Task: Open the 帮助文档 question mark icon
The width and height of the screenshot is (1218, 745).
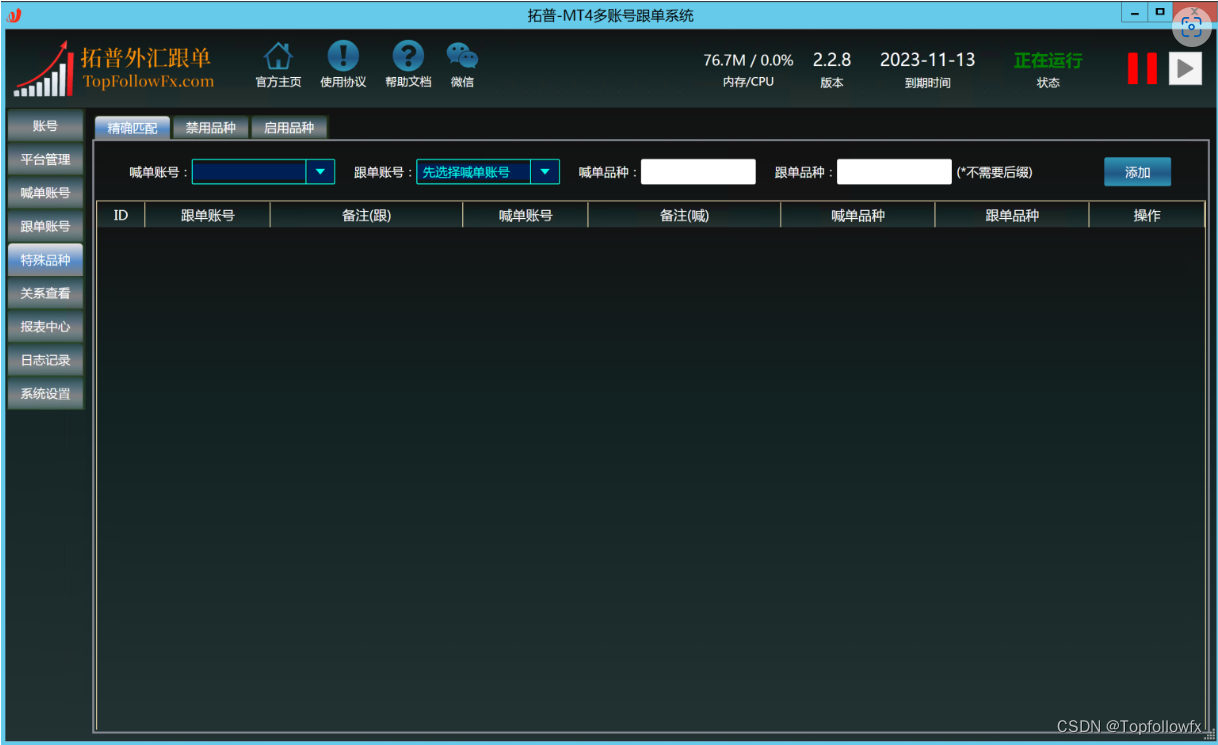Action: coord(408,57)
